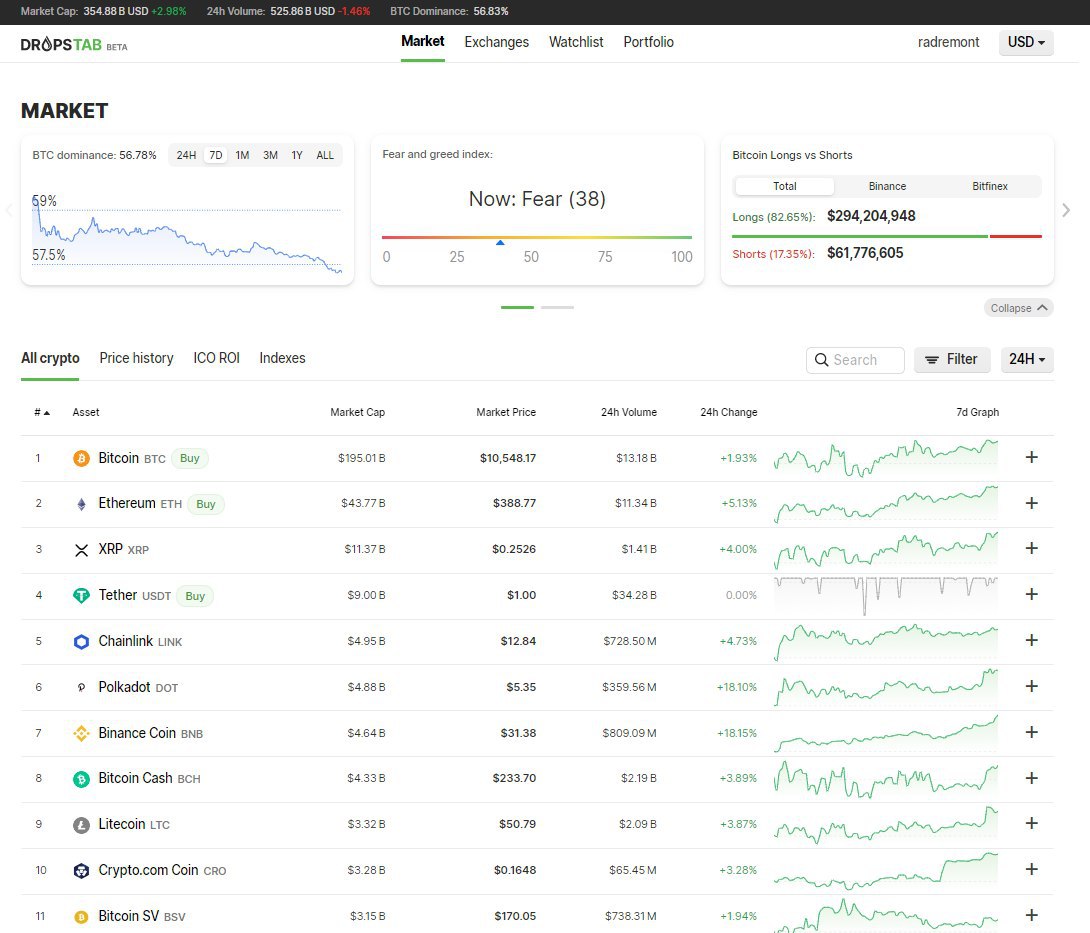Collapse the market widgets section
Image resolution: width=1090 pixels, height=933 pixels.
pyautogui.click(x=1018, y=308)
